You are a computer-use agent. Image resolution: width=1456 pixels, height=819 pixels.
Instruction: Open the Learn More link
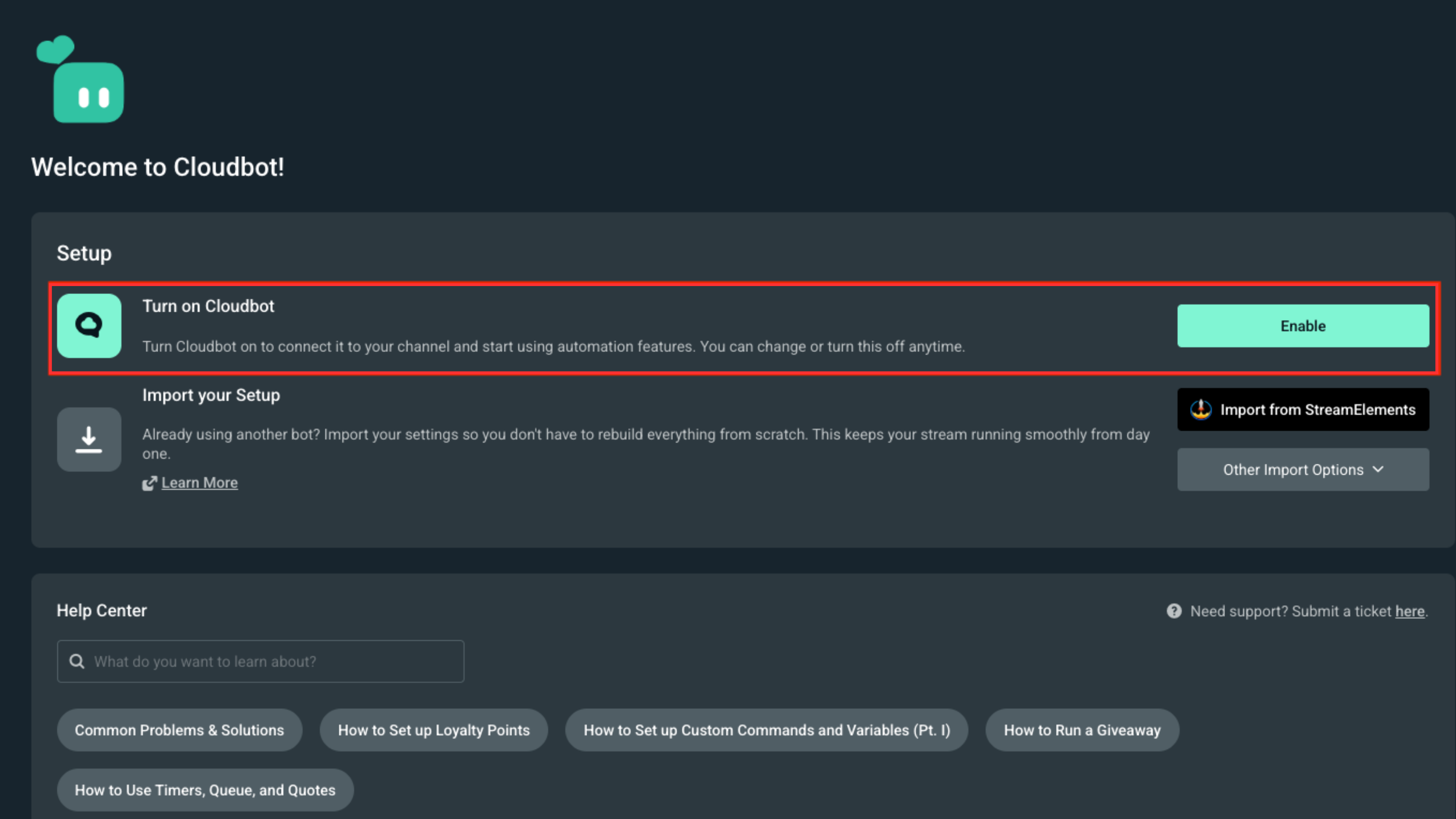pos(200,483)
